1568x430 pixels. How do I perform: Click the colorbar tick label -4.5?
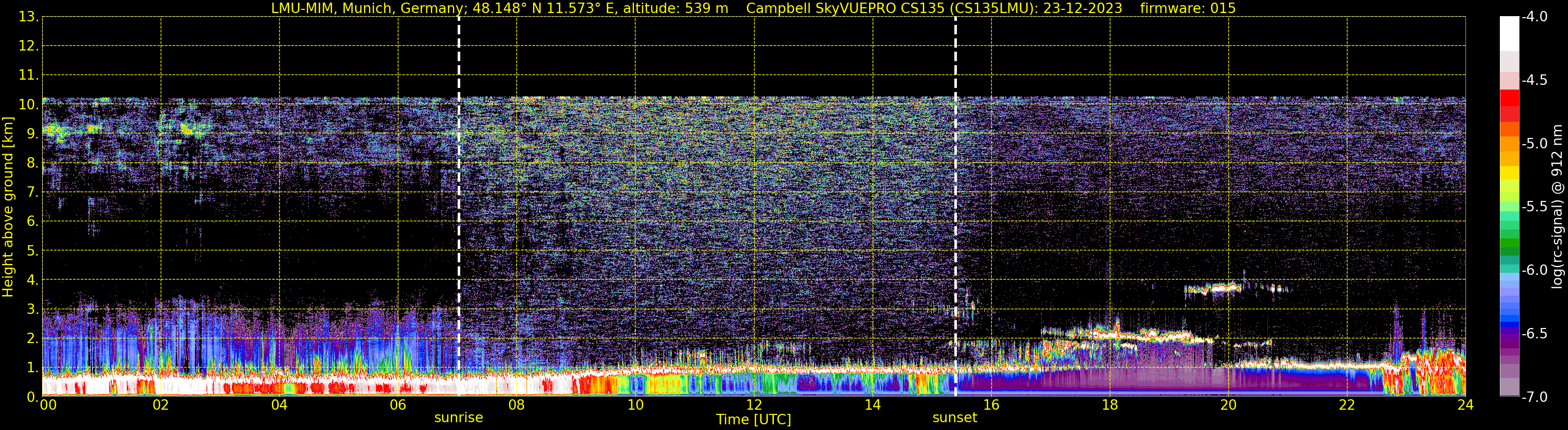pos(1535,80)
